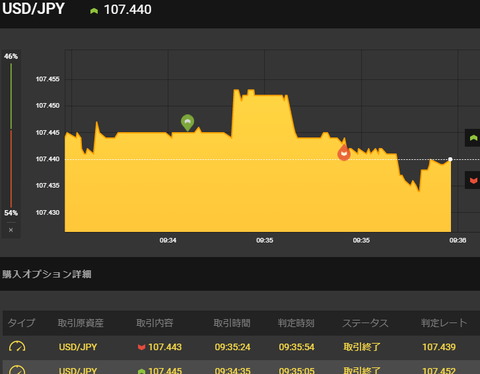Click the green up arrow next to 107.440
The image size is (480, 374).
click(x=94, y=11)
